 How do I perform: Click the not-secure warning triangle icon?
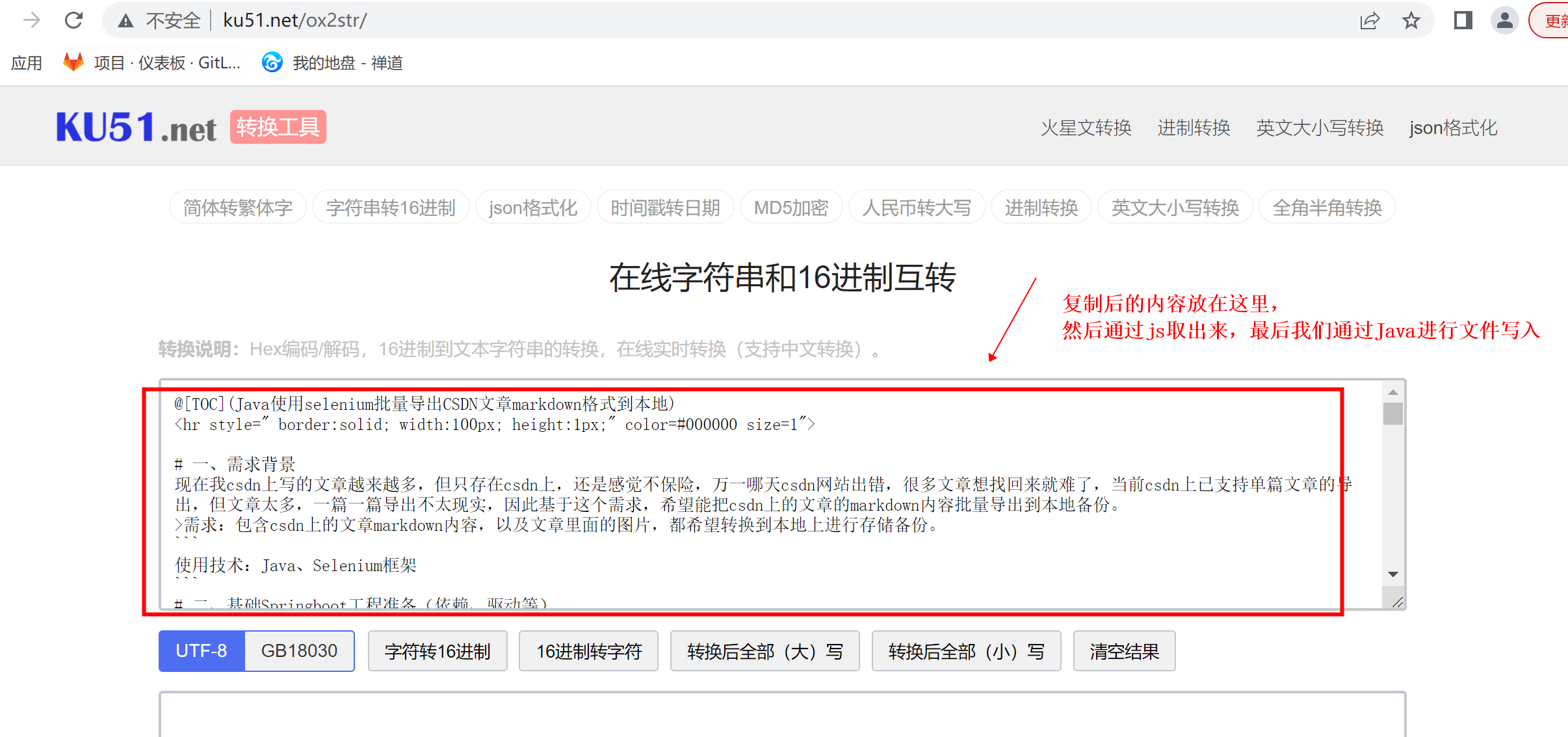125,21
